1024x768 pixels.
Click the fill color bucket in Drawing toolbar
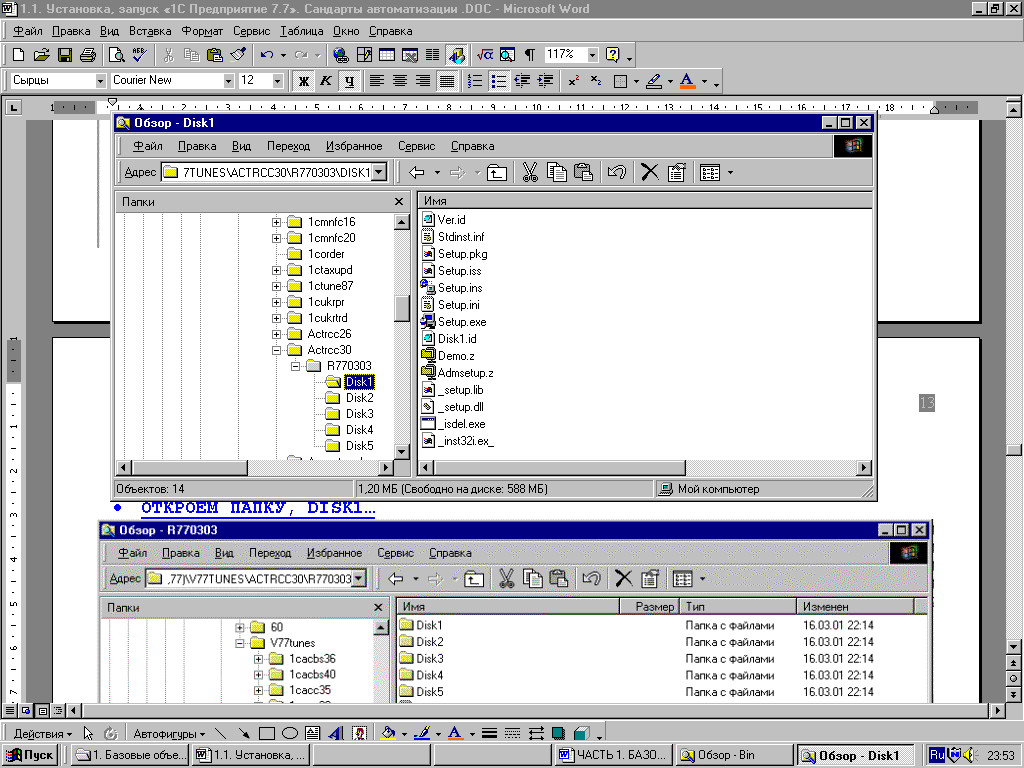click(x=389, y=733)
